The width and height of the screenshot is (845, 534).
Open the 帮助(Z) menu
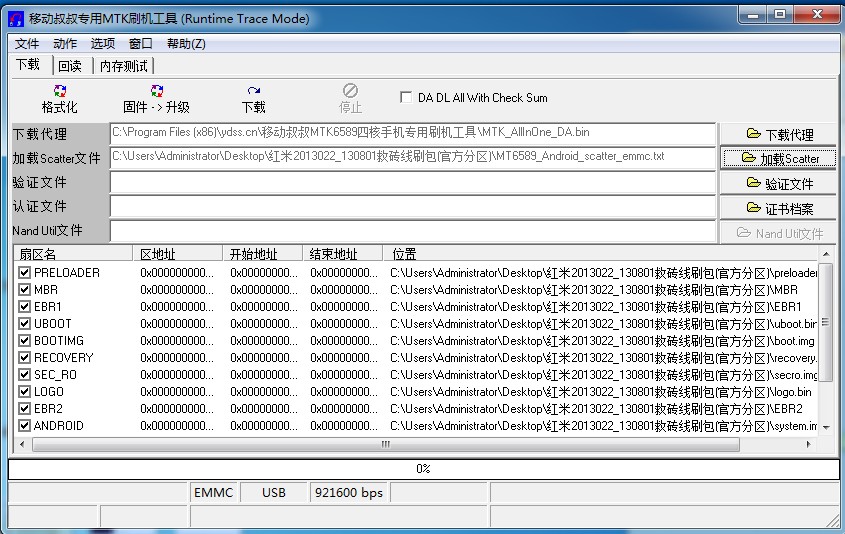[x=186, y=44]
